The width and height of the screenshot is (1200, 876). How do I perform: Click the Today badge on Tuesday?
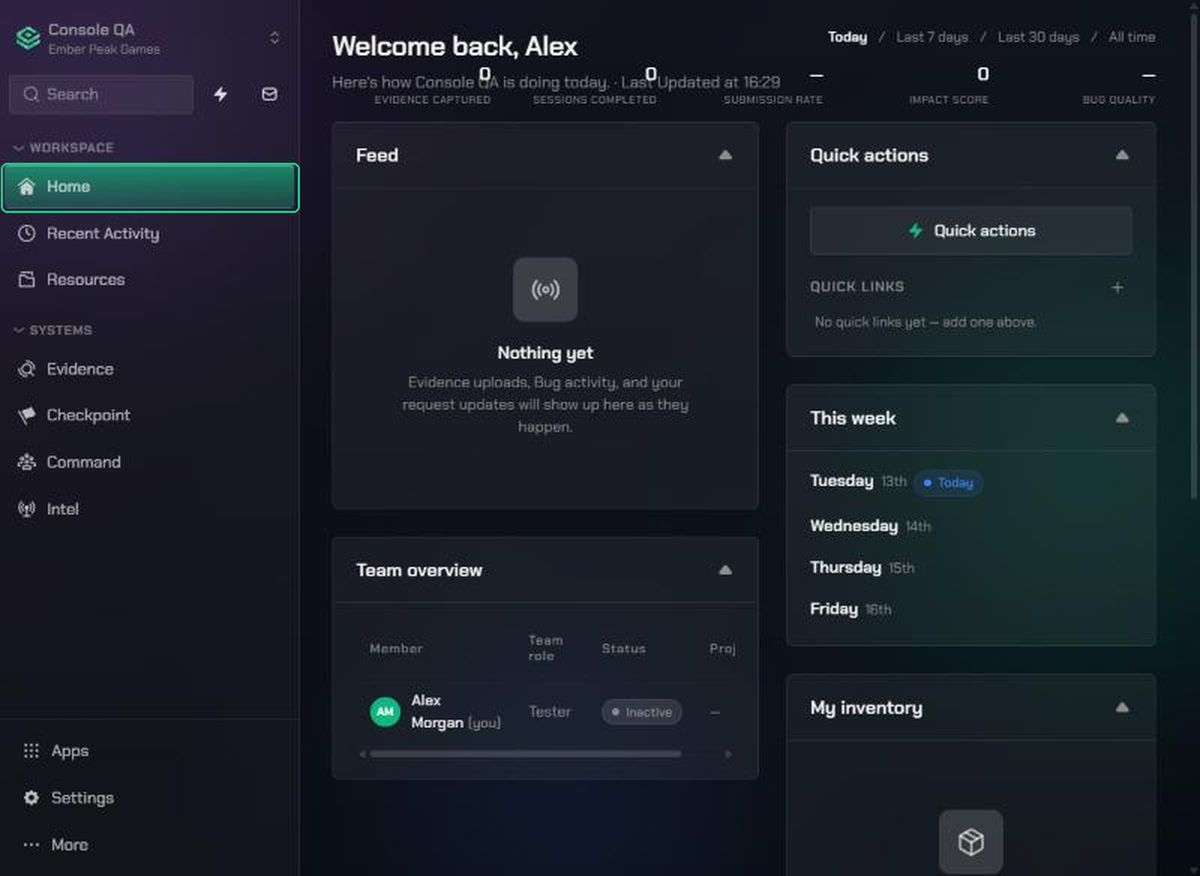948,483
